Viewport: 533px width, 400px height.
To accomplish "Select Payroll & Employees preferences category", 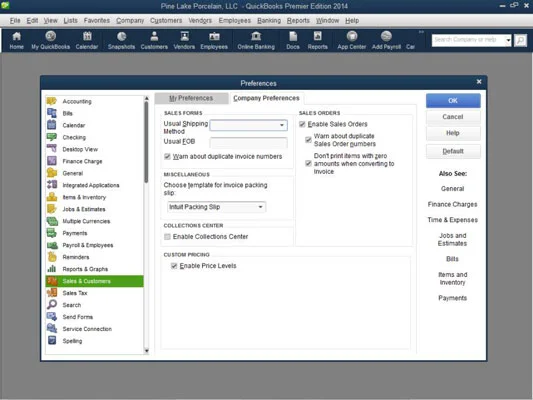I will 94,245.
